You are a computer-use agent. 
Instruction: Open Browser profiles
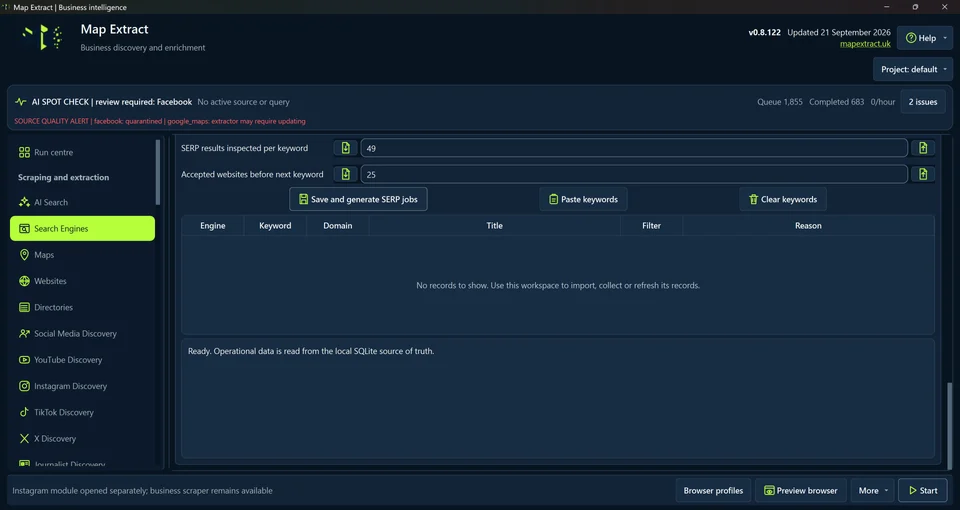click(713, 490)
